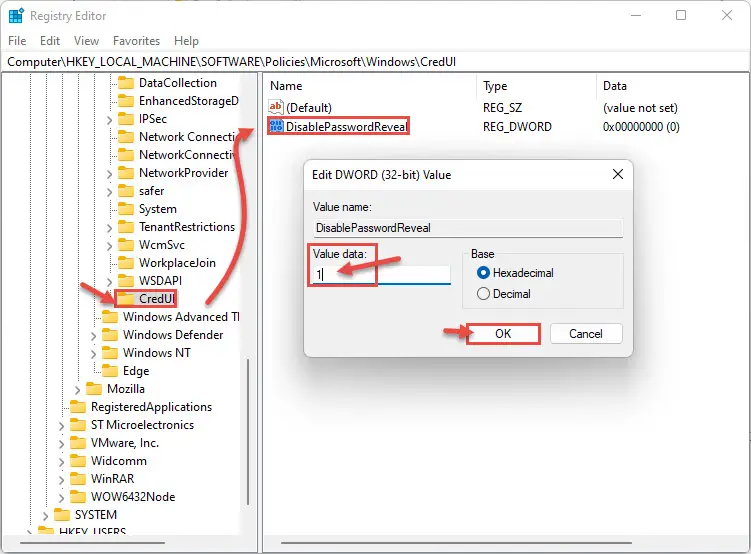Click the tree pane horizontal scrollbar
Viewport: 751px width, 554px height.
92,543
